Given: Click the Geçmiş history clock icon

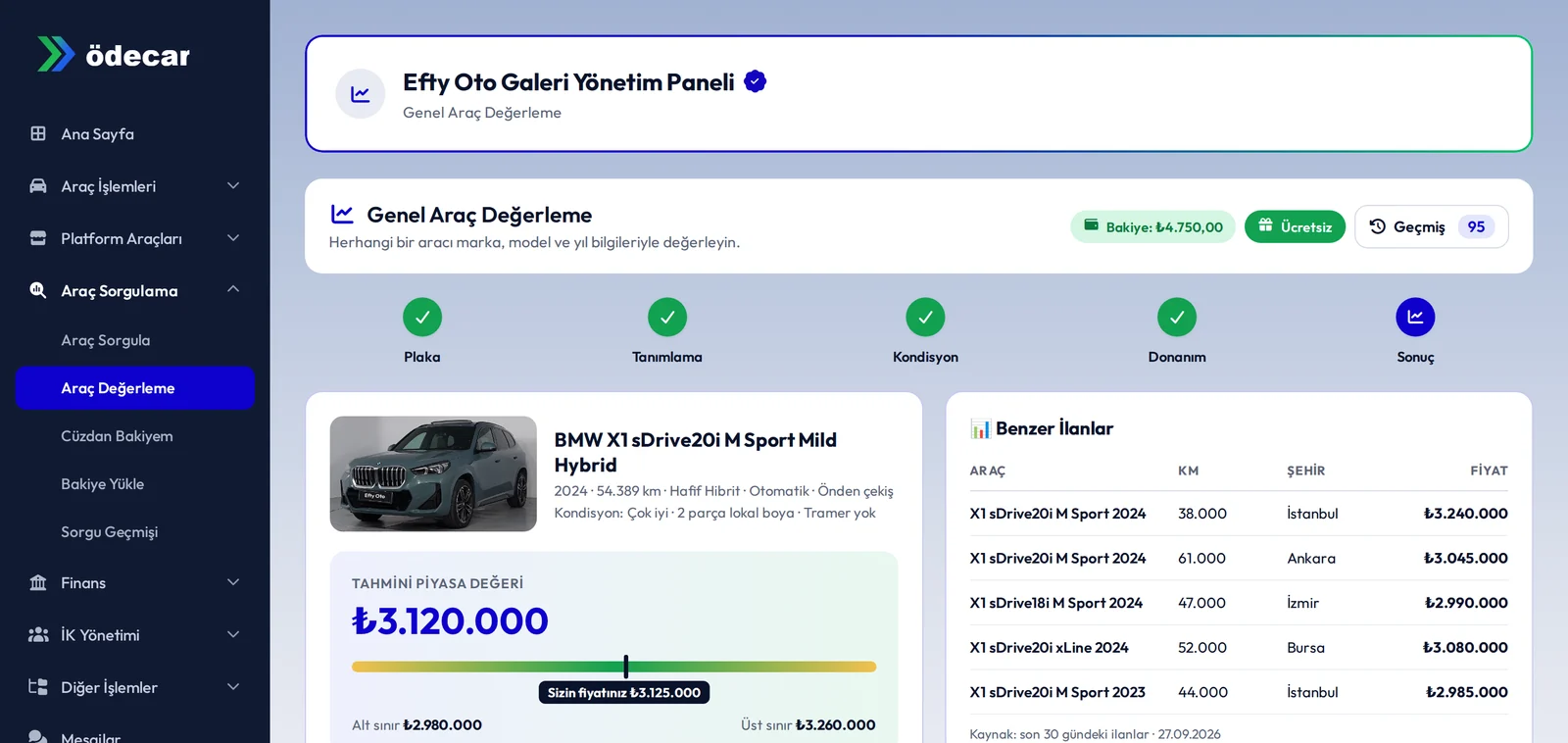Looking at the screenshot, I should (x=1377, y=226).
